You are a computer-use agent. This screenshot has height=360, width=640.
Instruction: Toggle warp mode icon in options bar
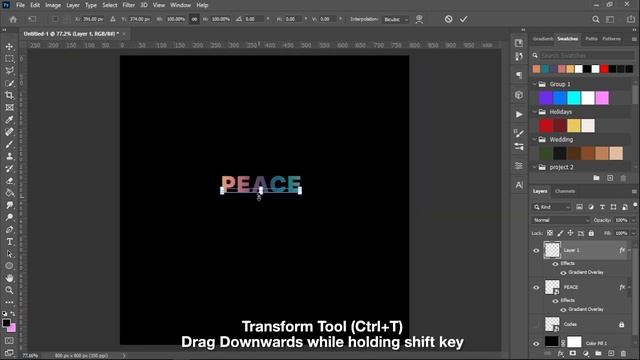419,19
